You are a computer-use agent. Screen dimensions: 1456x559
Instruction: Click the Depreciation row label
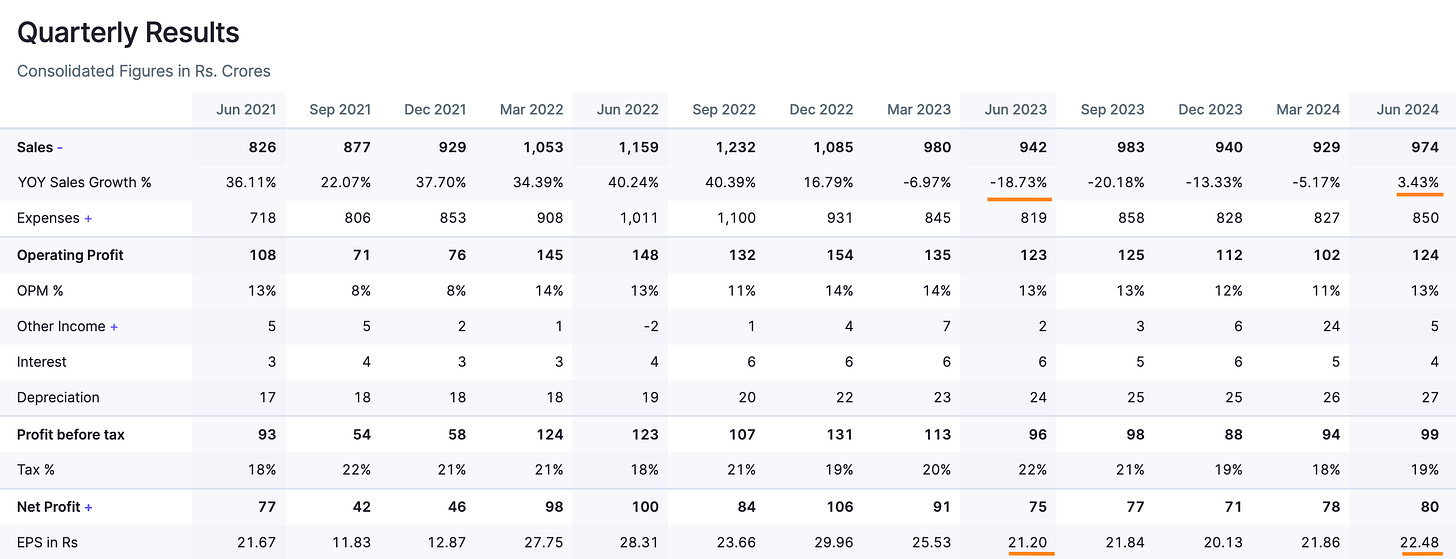58,398
